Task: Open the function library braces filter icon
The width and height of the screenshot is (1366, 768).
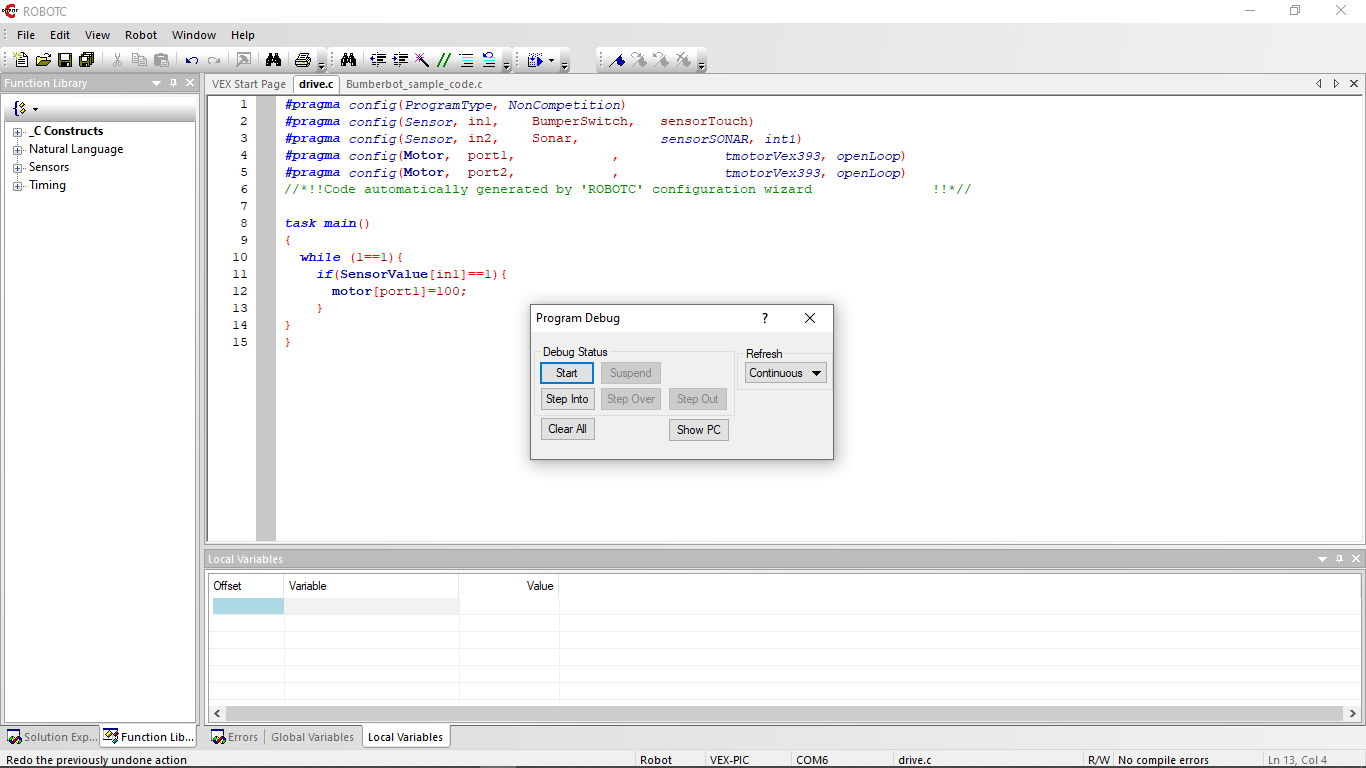Action: coord(20,108)
